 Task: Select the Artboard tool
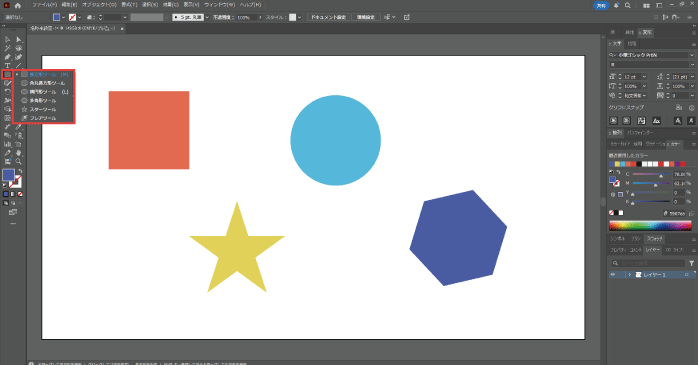click(x=19, y=144)
